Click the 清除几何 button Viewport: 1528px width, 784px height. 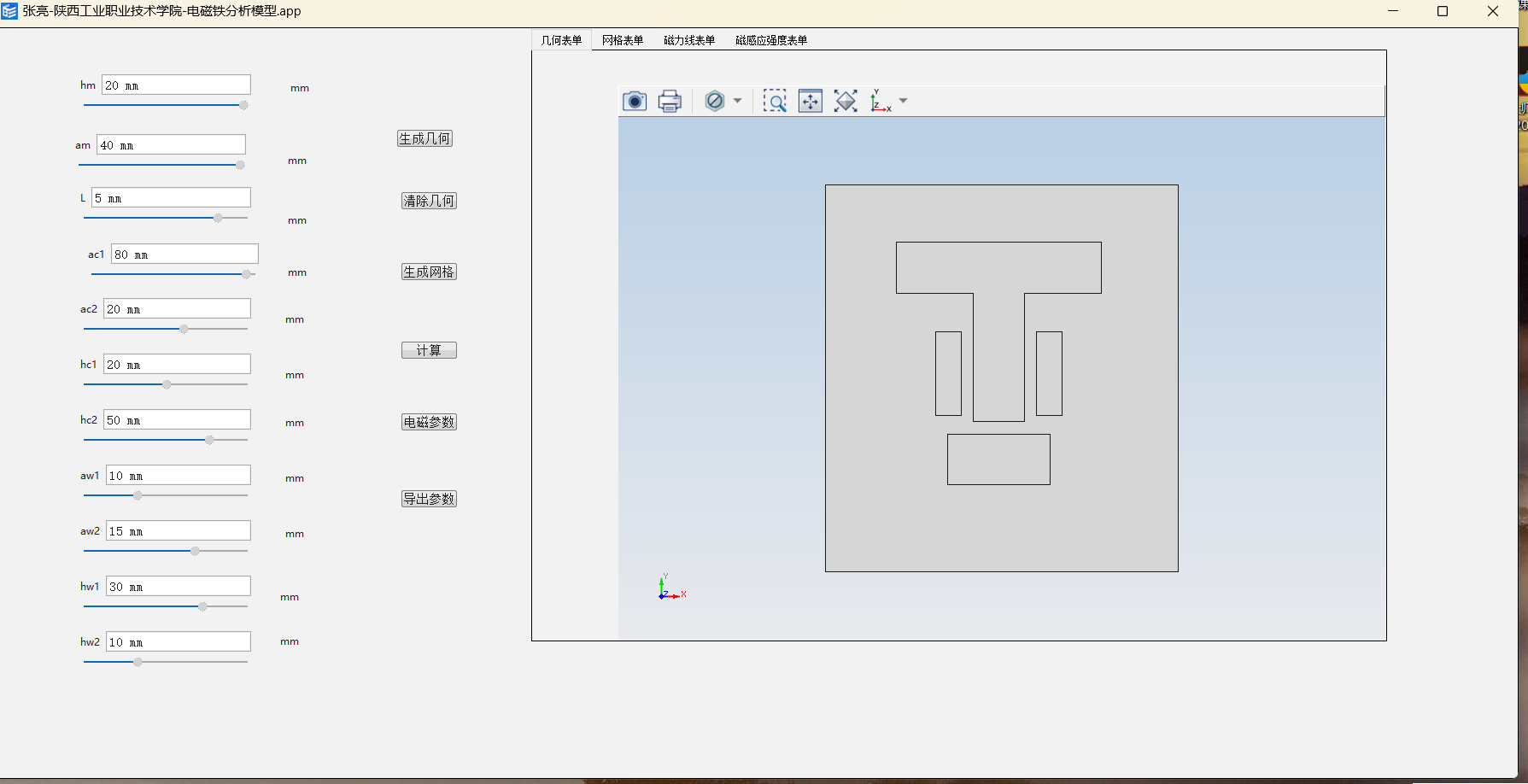[x=429, y=201]
